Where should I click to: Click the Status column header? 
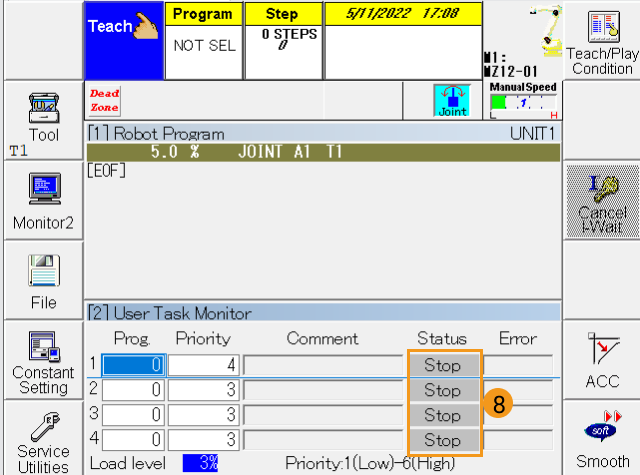(442, 338)
